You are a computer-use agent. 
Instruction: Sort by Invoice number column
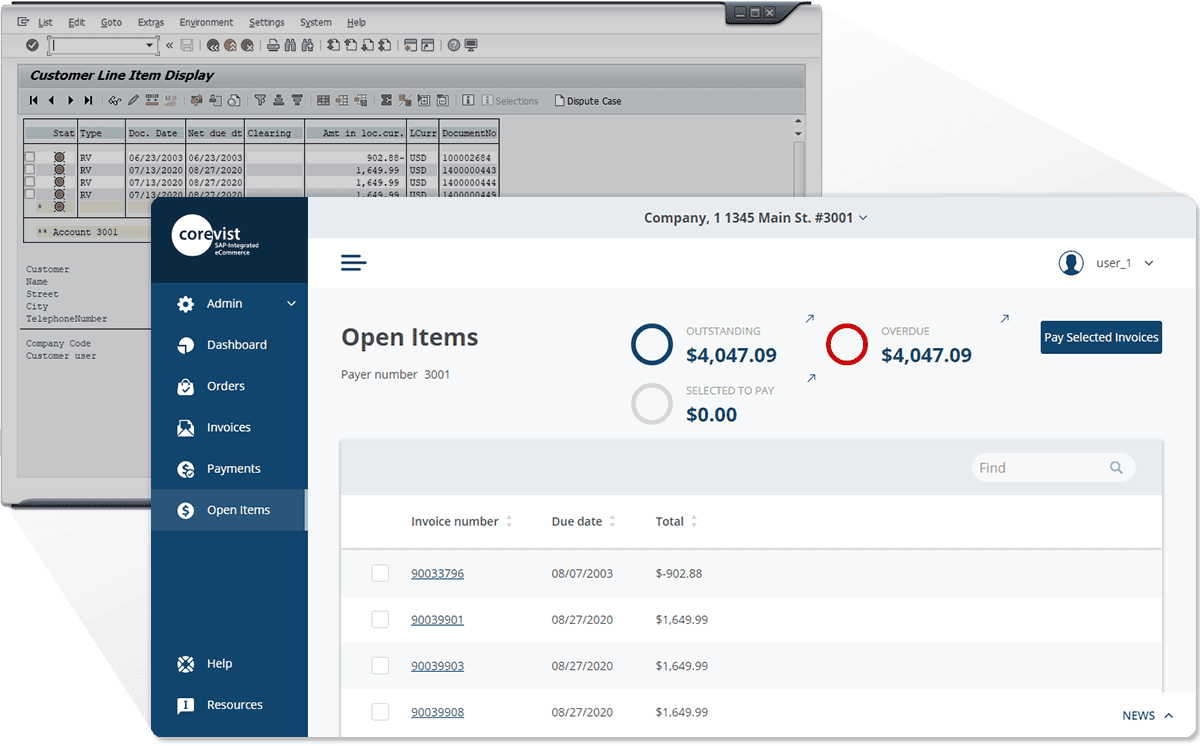pyautogui.click(x=461, y=521)
